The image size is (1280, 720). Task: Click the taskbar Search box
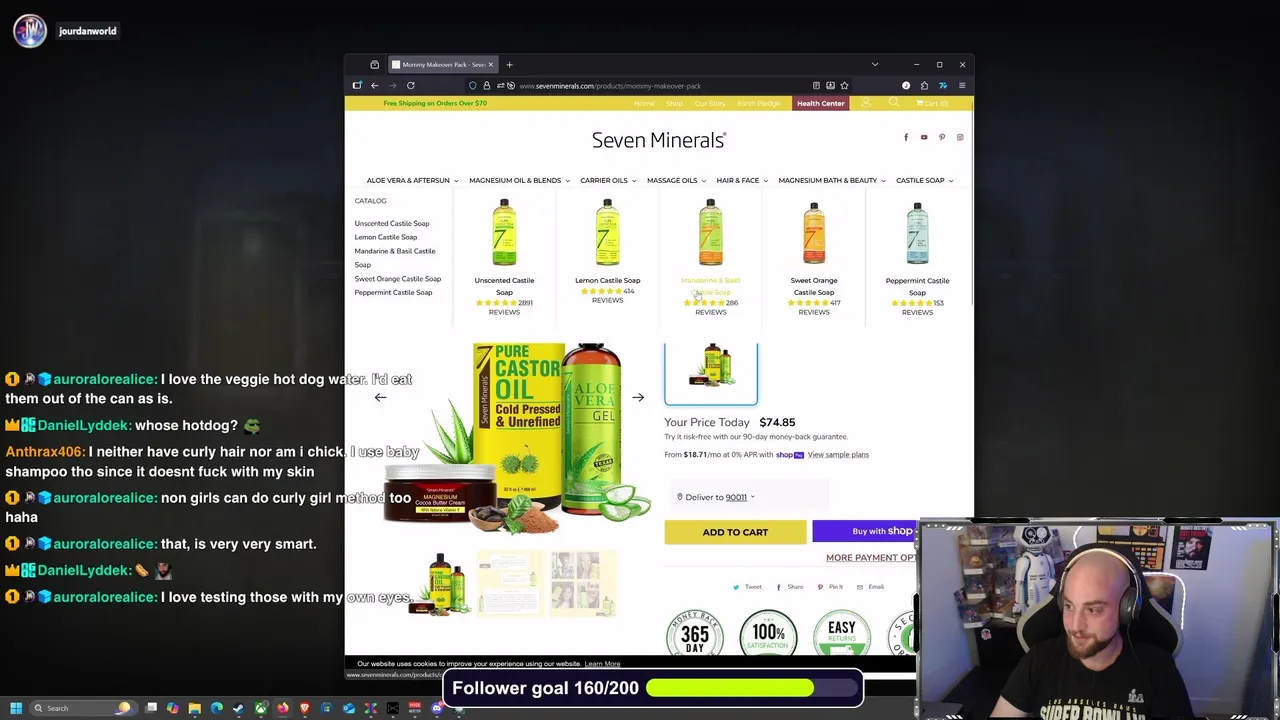84,708
